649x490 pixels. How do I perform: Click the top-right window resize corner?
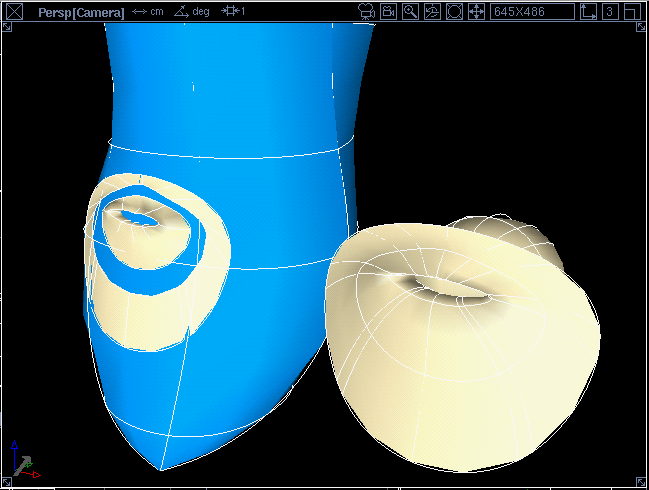coord(641,27)
